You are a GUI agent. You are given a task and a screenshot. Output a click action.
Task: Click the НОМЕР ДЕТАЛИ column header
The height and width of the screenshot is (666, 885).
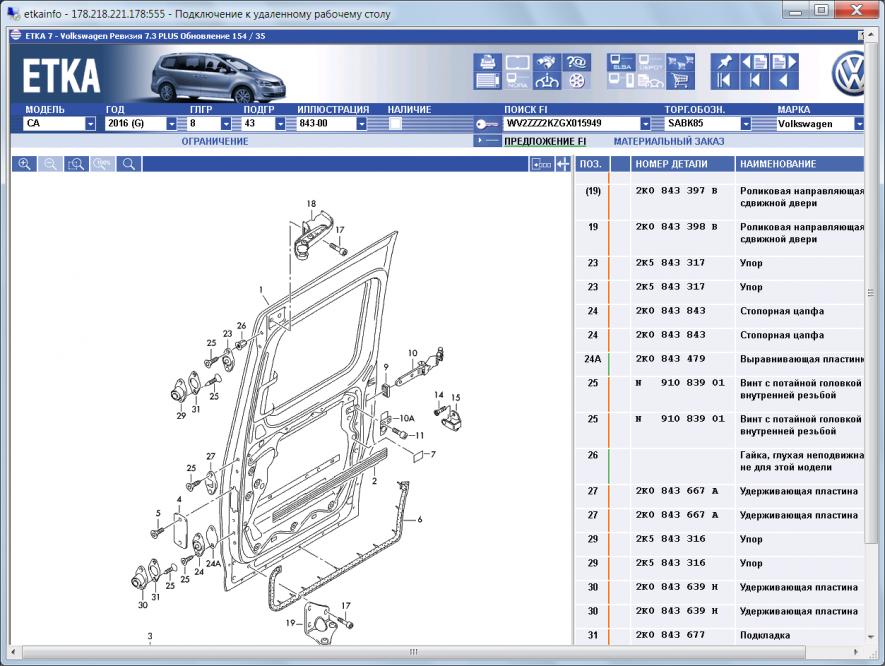(682, 164)
